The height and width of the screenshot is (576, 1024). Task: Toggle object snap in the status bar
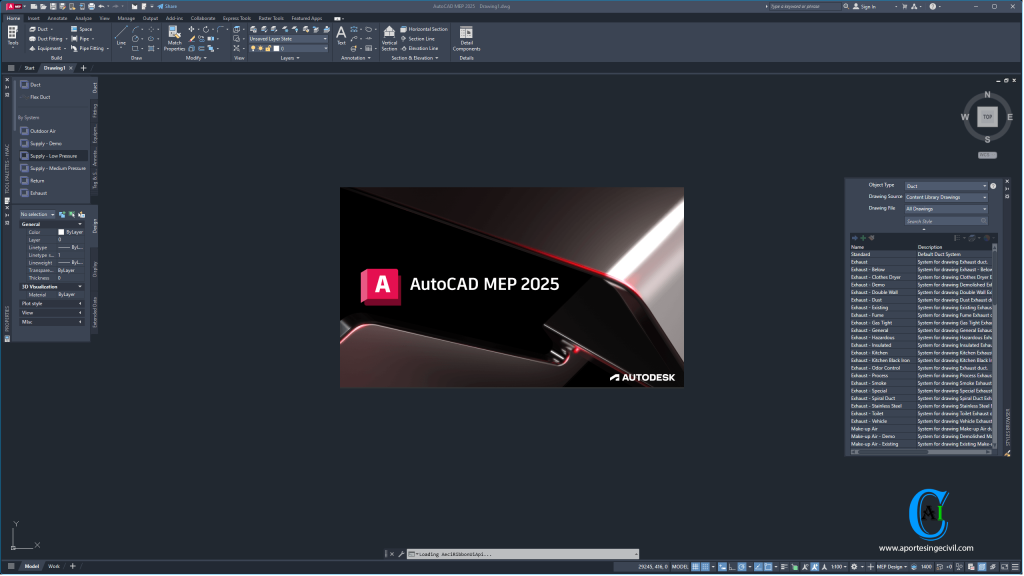[766, 565]
